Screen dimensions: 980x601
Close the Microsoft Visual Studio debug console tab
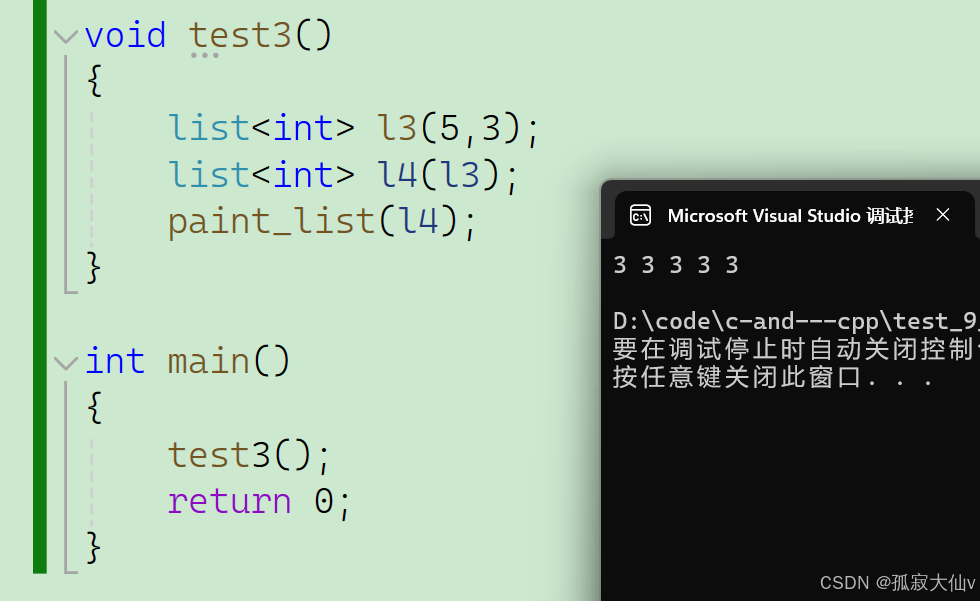click(942, 215)
